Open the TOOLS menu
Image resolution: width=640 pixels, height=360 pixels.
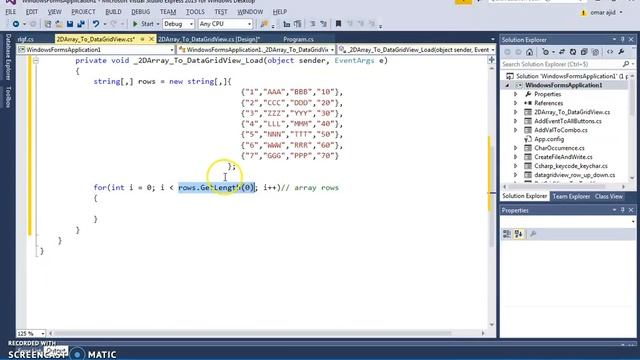(195, 12)
